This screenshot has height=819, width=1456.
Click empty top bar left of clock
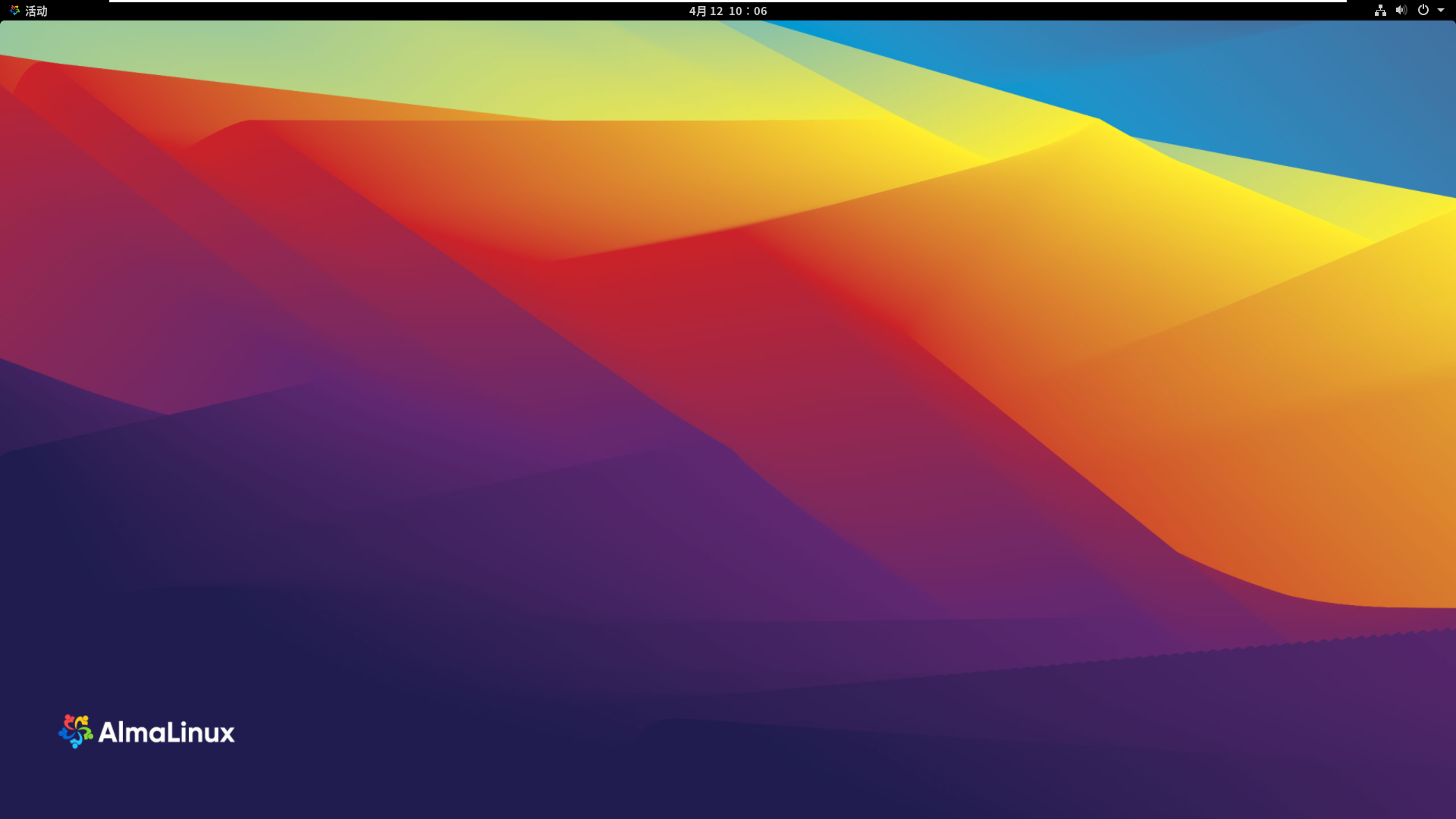(x=379, y=11)
